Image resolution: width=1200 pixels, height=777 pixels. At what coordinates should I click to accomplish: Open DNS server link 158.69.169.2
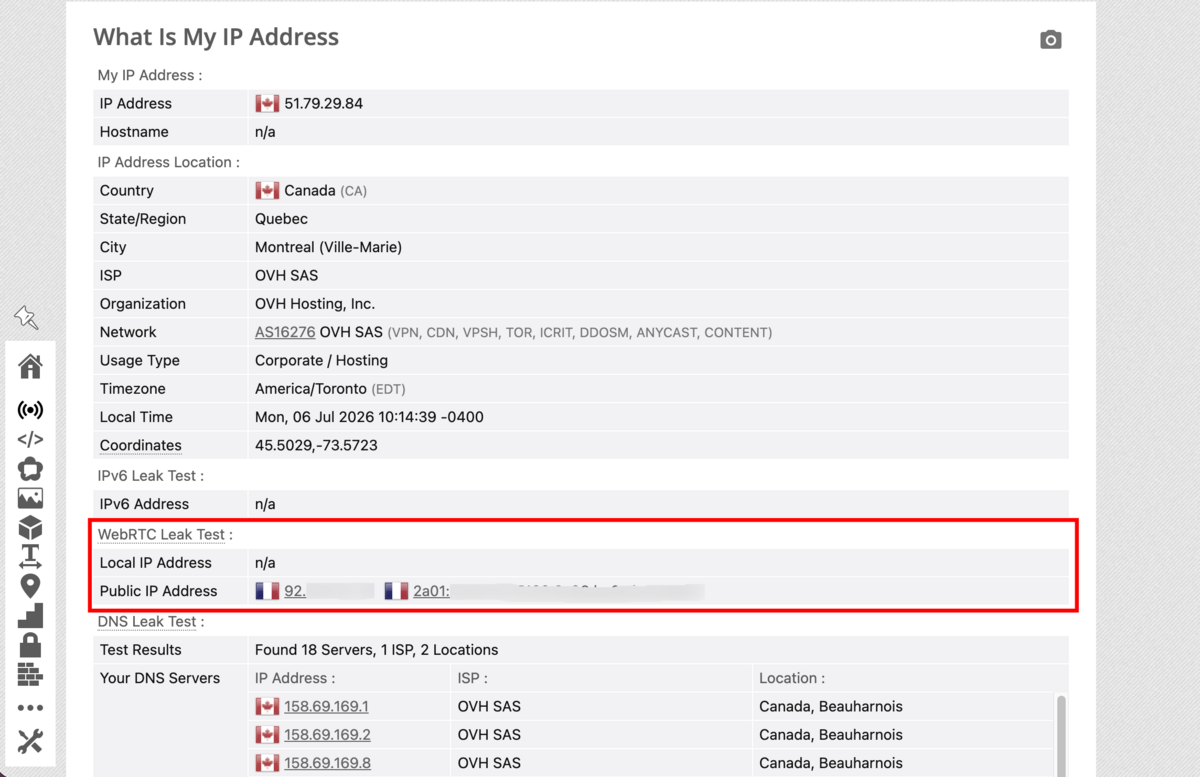[327, 734]
